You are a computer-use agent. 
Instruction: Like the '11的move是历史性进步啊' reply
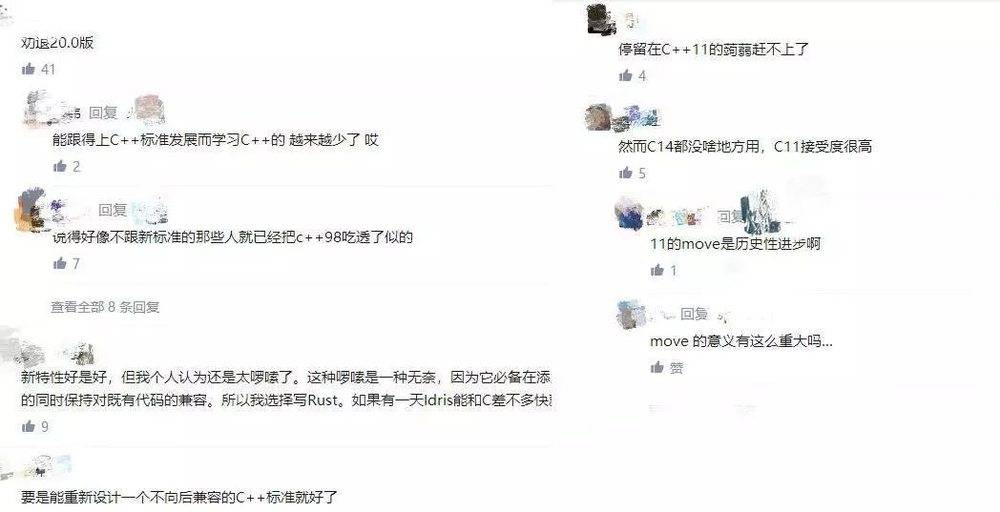657,270
